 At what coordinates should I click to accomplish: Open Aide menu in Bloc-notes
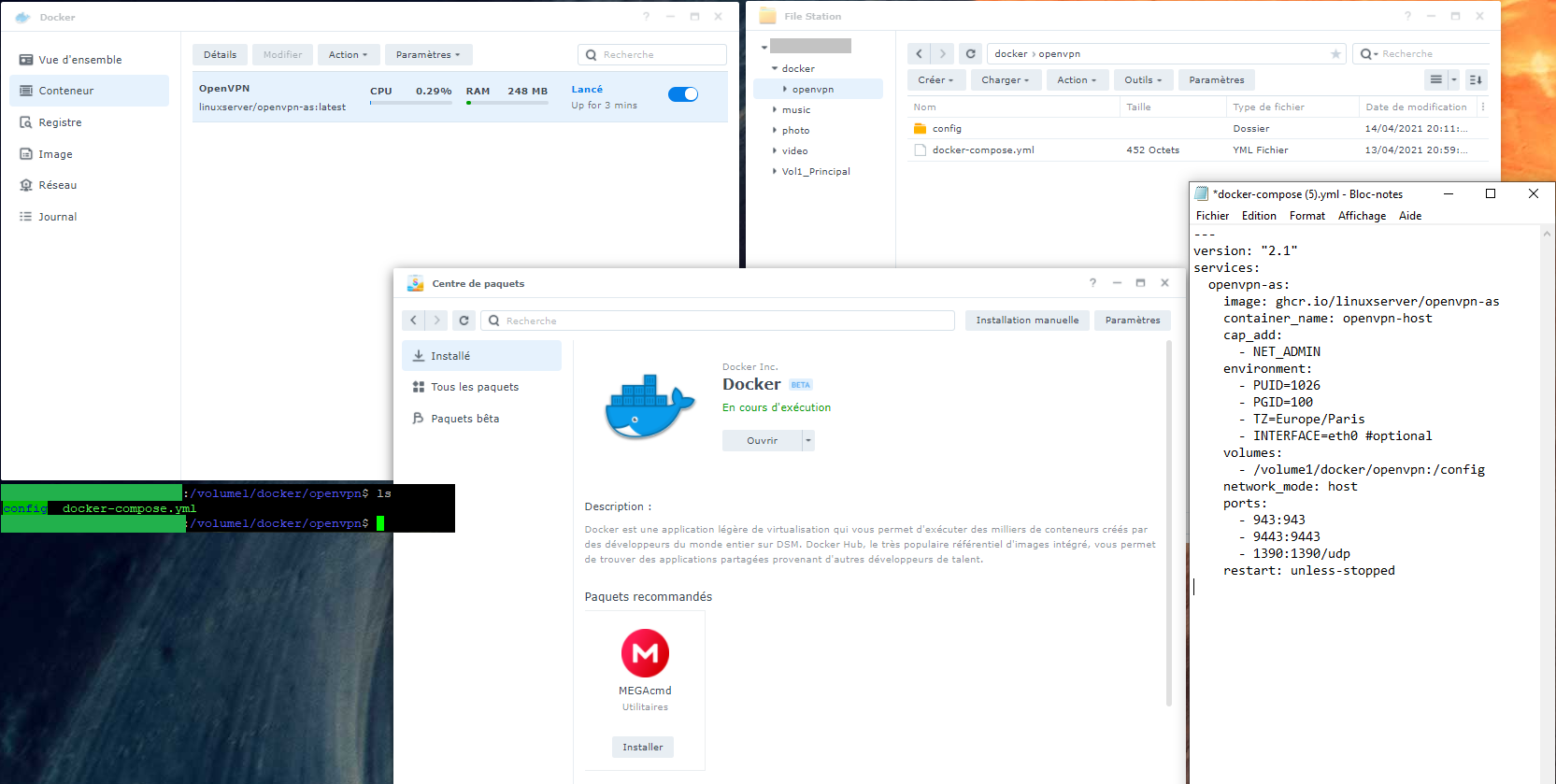pos(1410,216)
